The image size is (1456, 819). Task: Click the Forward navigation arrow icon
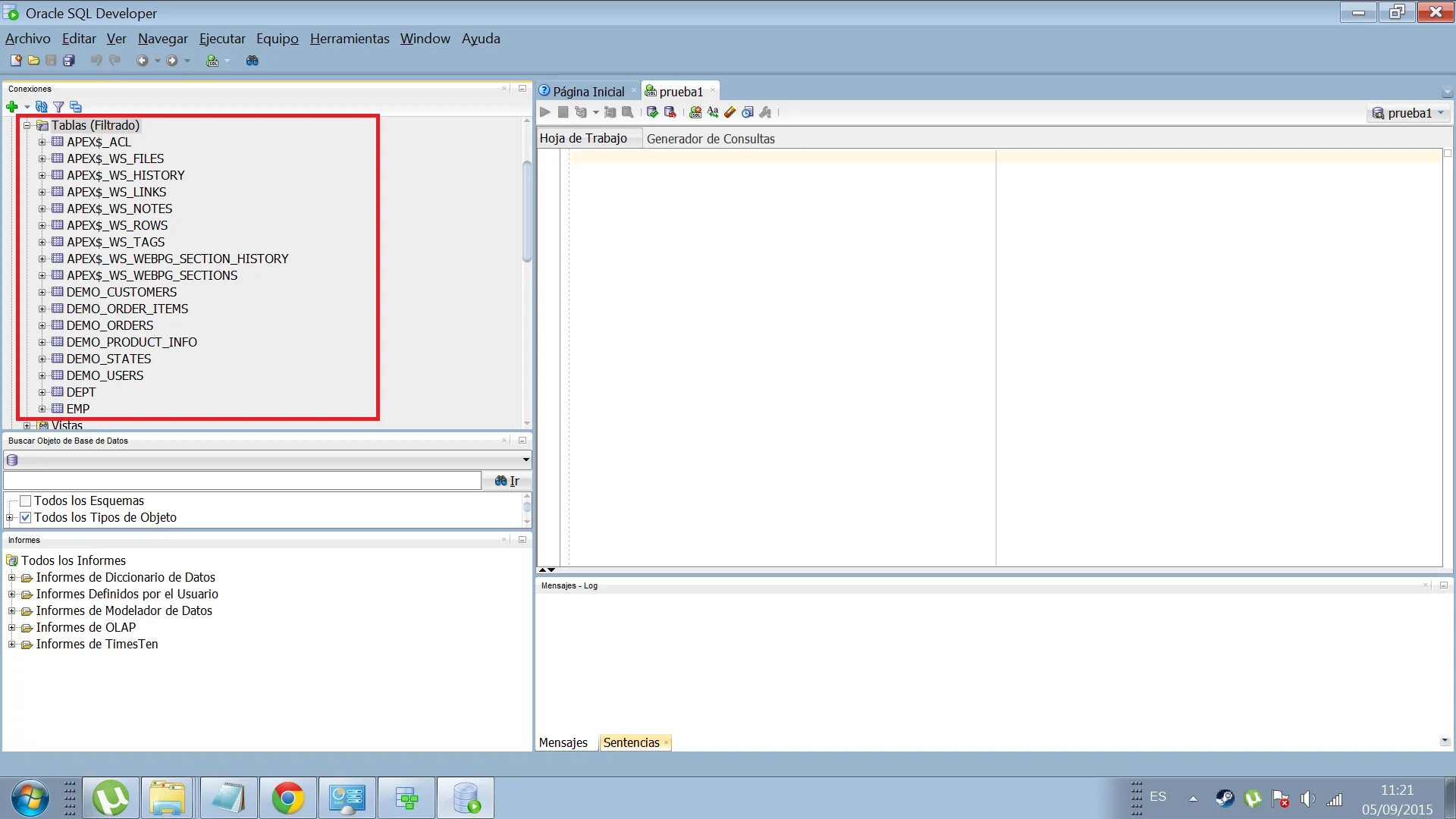point(172,61)
